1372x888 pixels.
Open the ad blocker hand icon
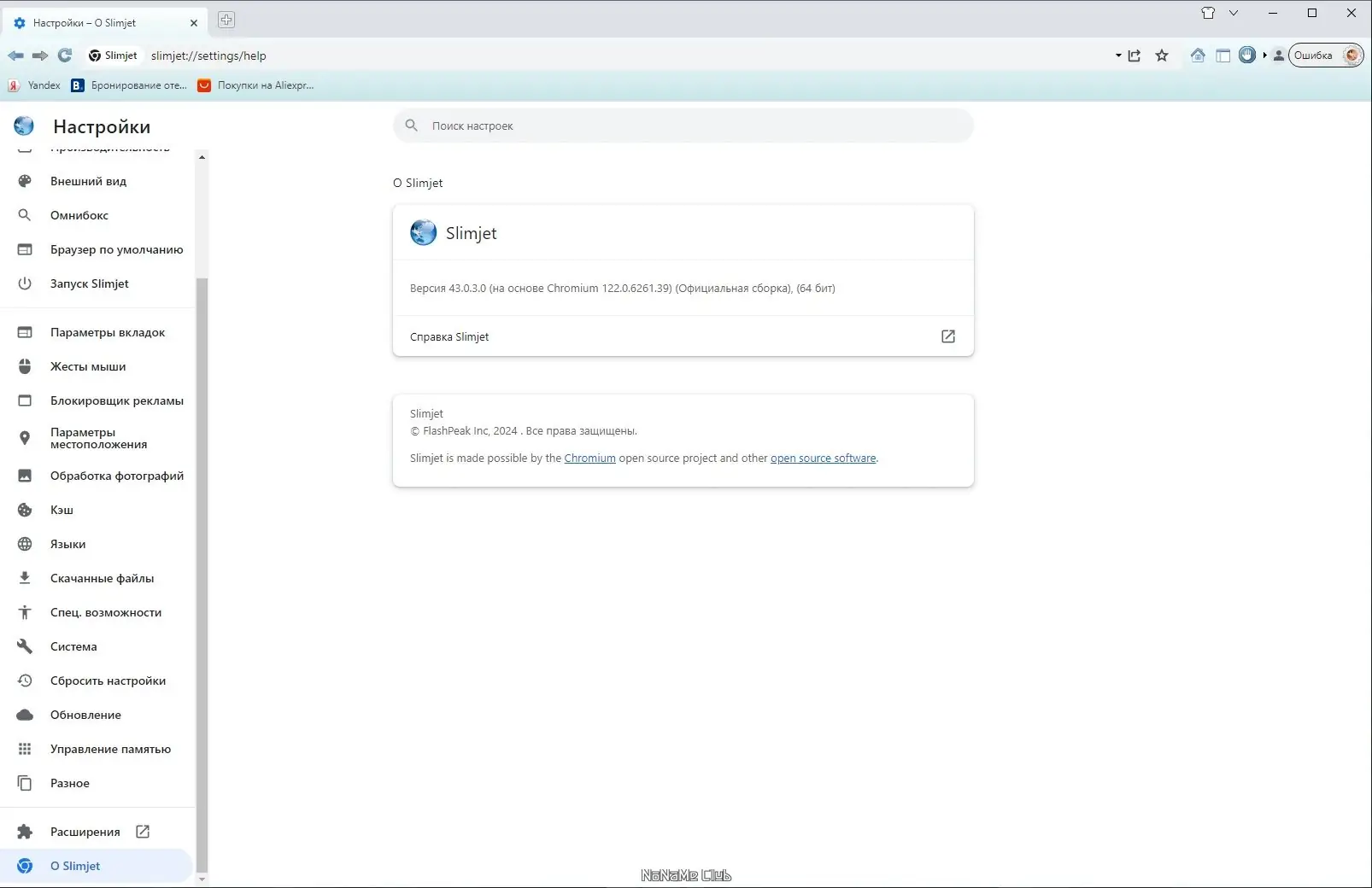(1247, 55)
